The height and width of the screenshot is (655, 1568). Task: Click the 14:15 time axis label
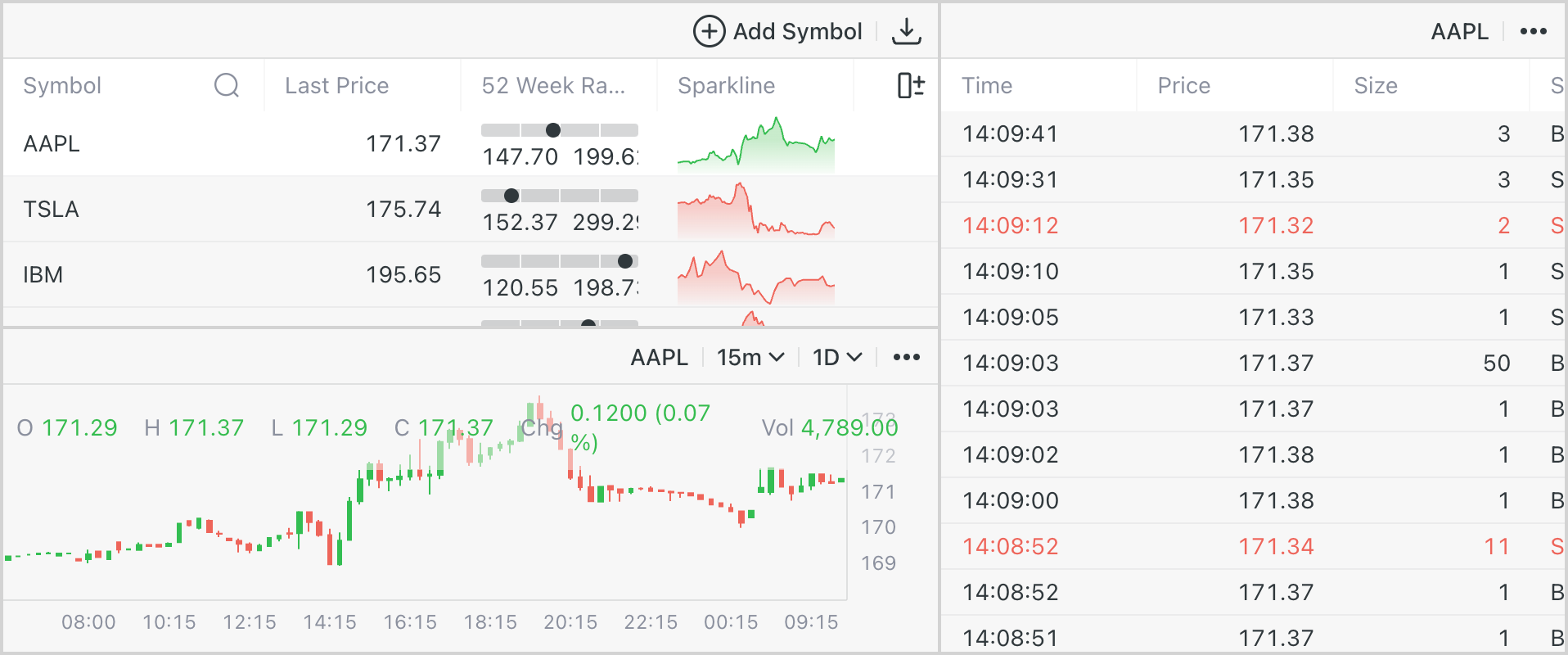(330, 622)
